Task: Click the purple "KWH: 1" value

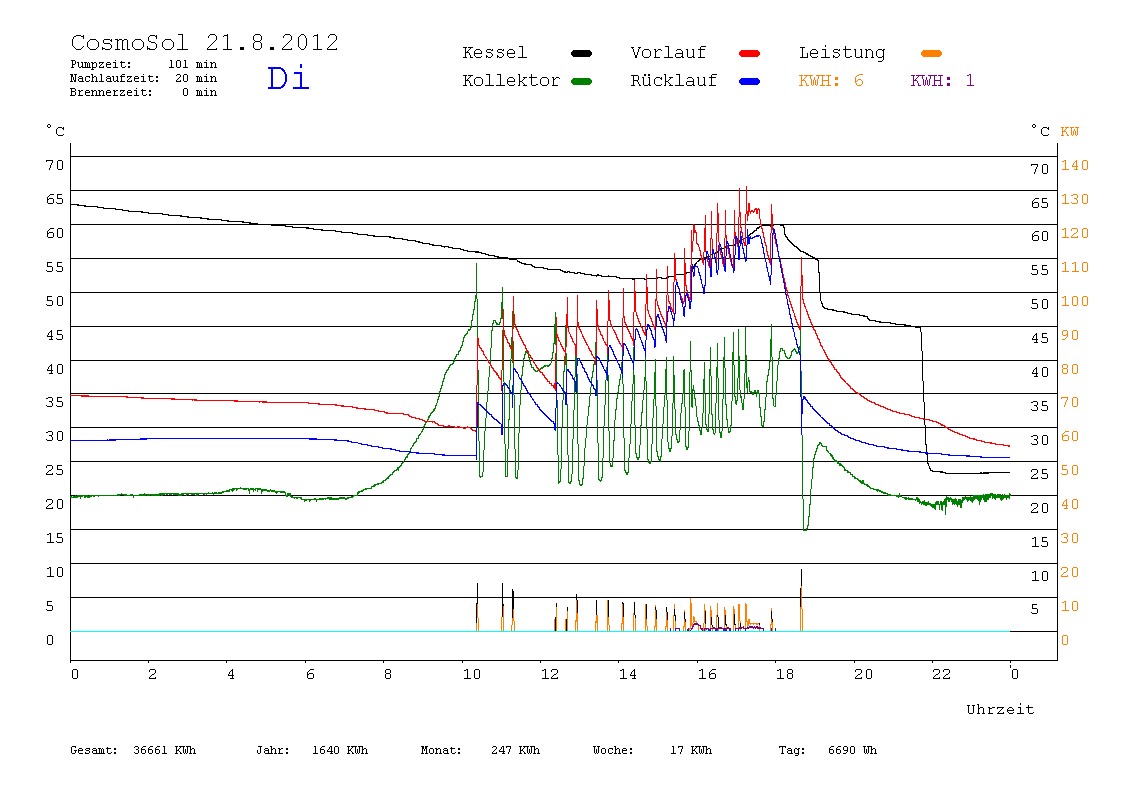Action: 942,81
